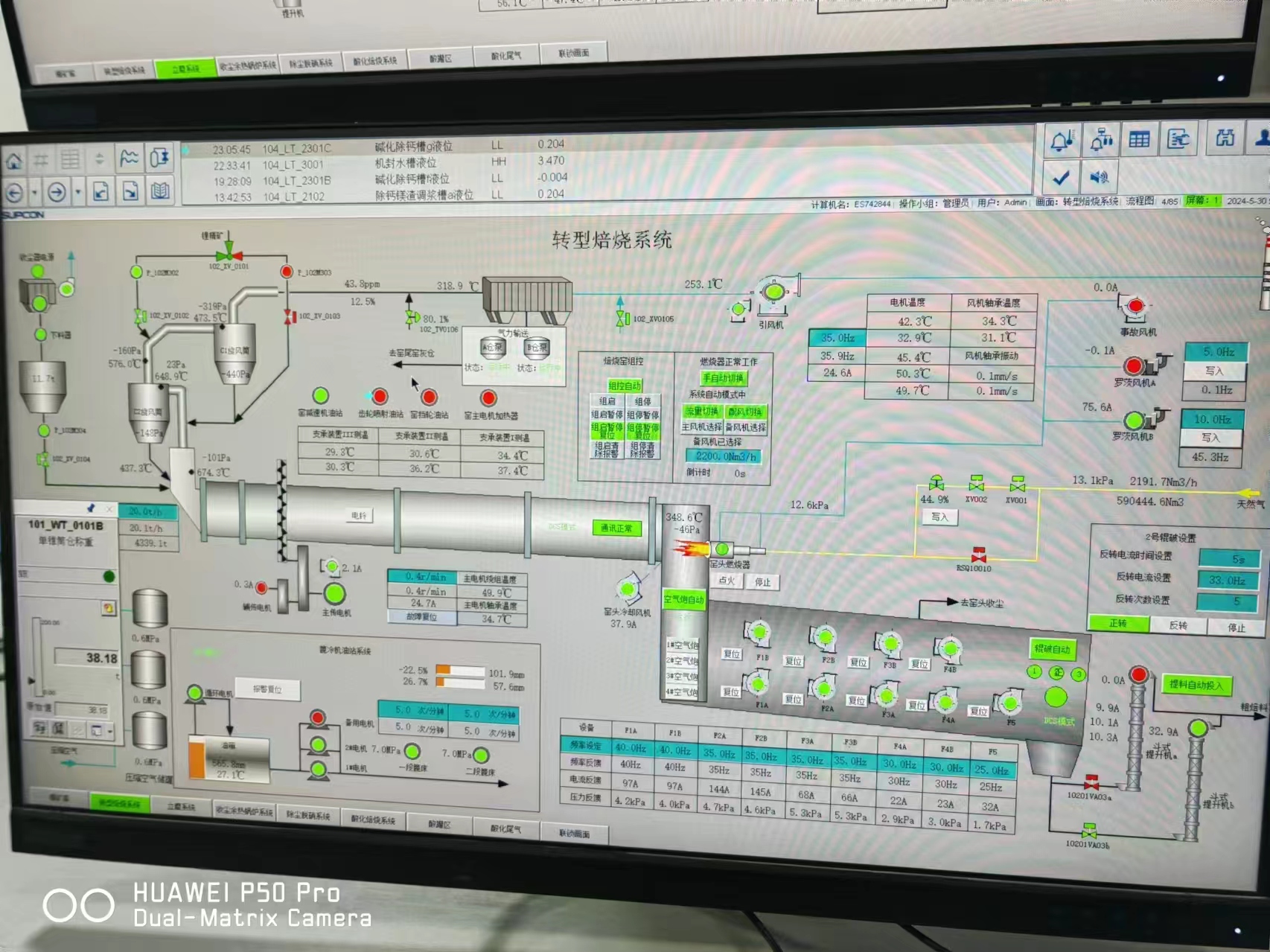The height and width of the screenshot is (952, 1270).
Task: Open the trend curve icon
Action: (x=130, y=158)
